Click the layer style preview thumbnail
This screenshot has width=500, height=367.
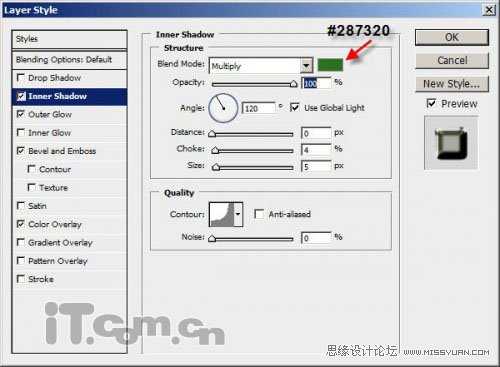[x=451, y=143]
